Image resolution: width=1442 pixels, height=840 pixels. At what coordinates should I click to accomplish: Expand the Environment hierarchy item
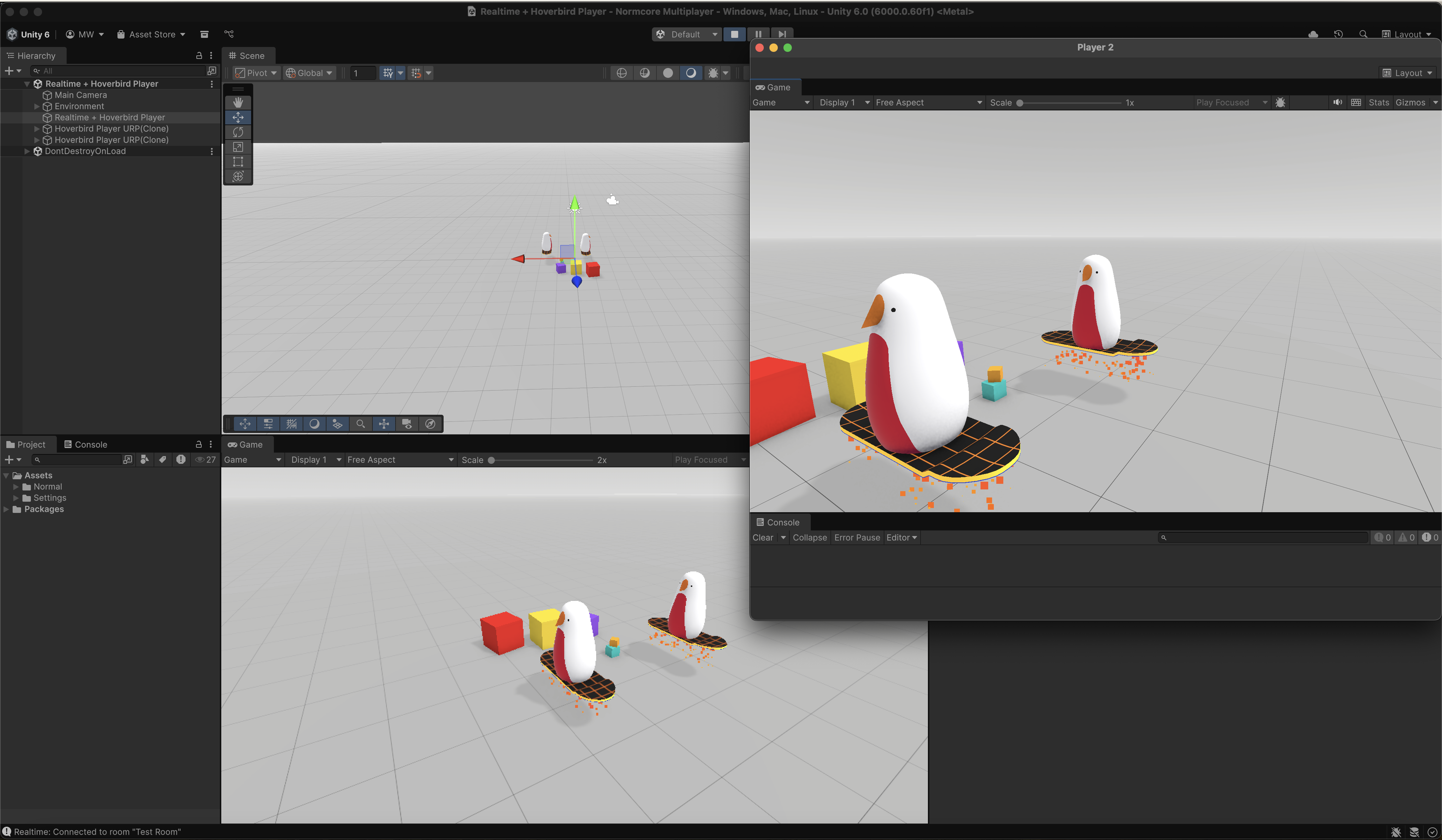pos(36,107)
